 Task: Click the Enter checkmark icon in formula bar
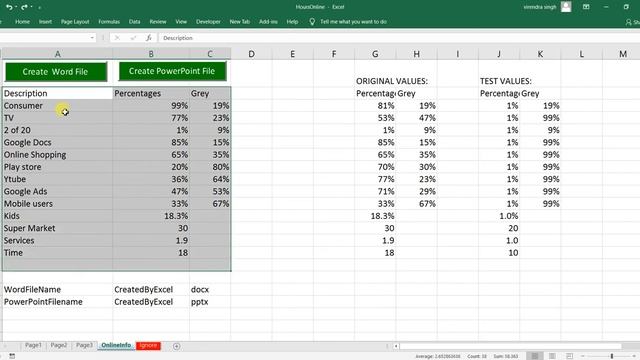pos(133,38)
